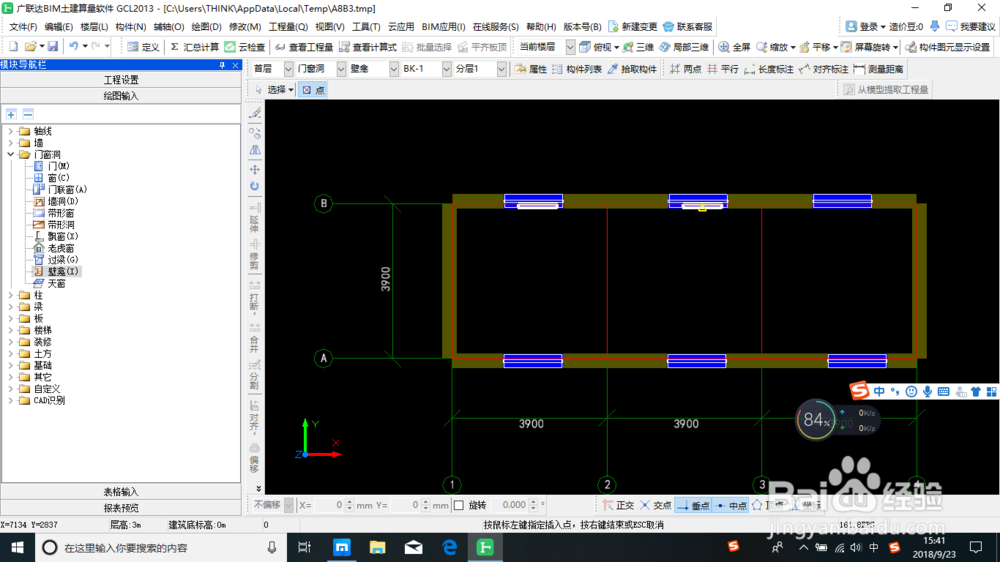The image size is (1000, 562).
Task: Click 全屏 full screen tool
Action: tap(734, 47)
